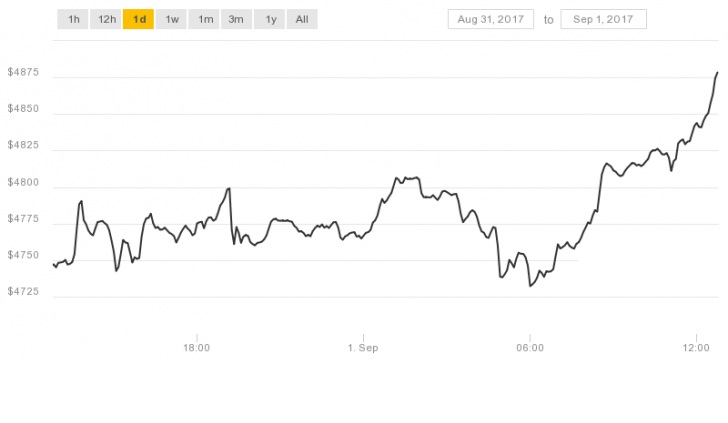Click the price line peak at chart's right end
This screenshot has height=423, width=728.
tap(717, 73)
